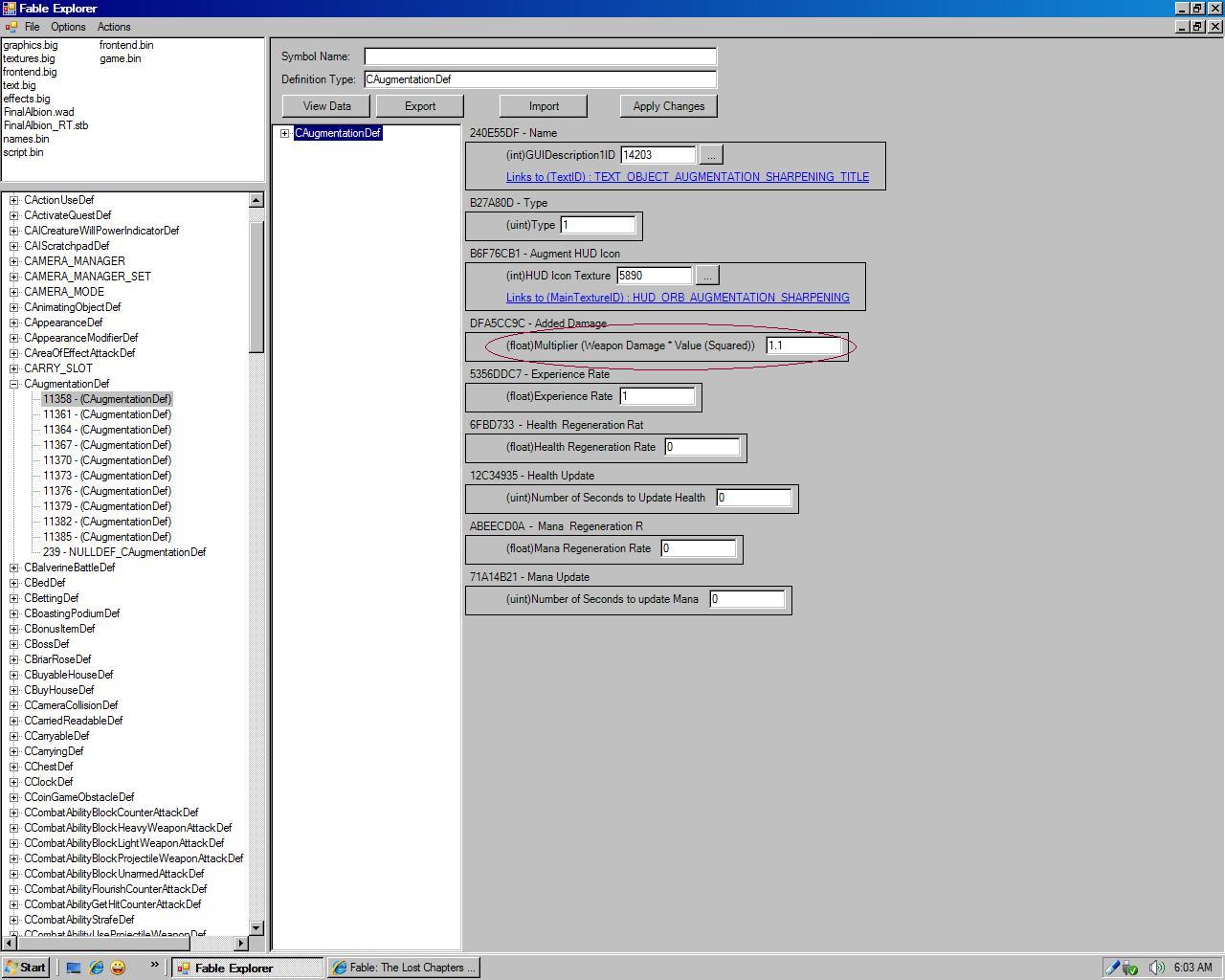Click the Safely Remove Hardware tray icon

pyautogui.click(x=1131, y=968)
